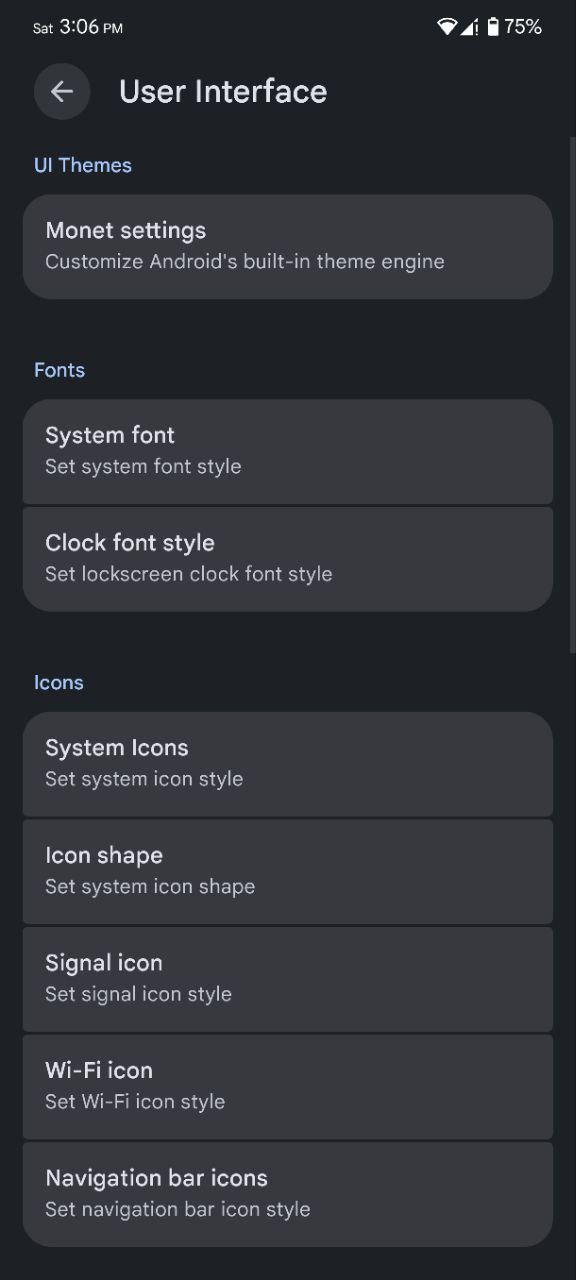
Task: Open Monet settings
Action: [288, 246]
